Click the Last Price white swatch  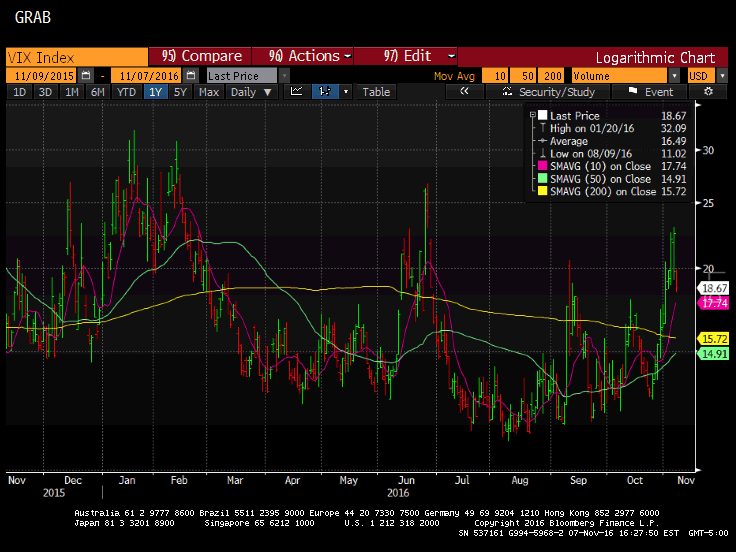tap(543, 115)
